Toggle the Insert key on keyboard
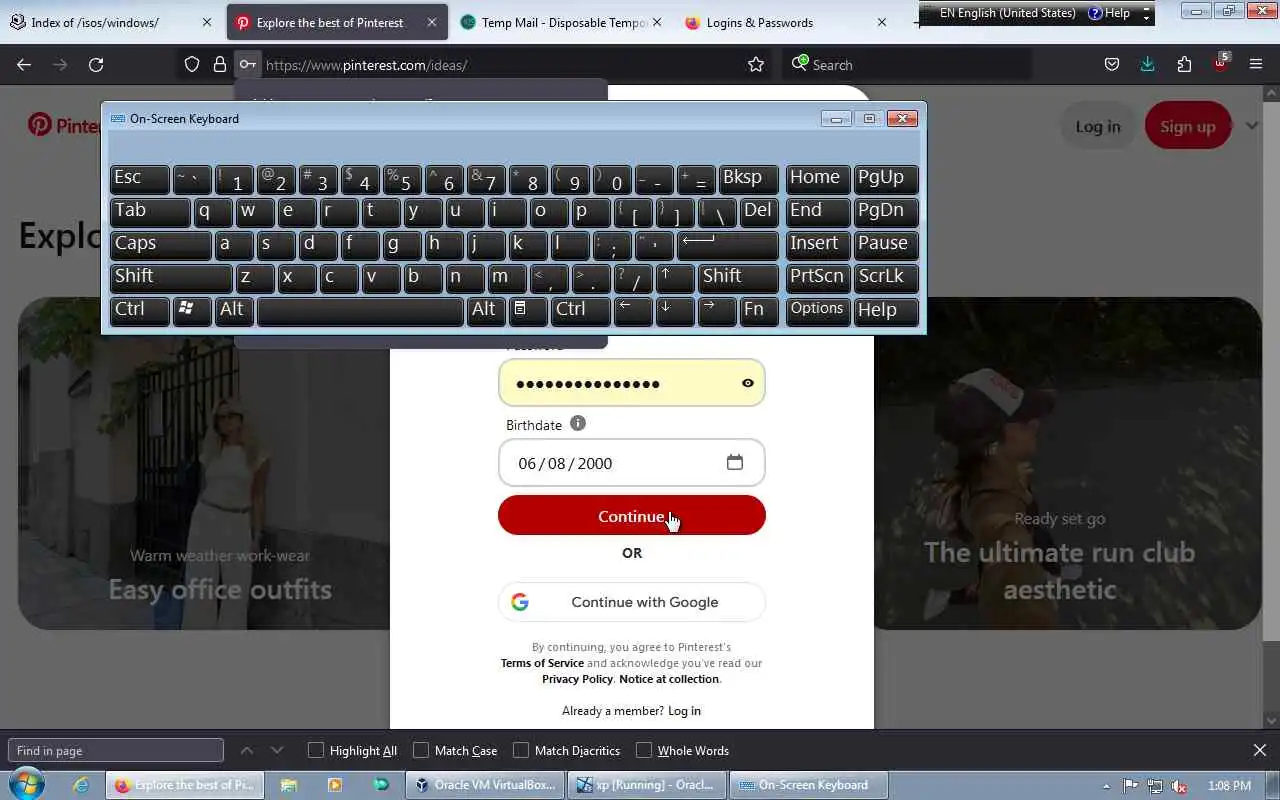1280x800 pixels. [x=818, y=245]
